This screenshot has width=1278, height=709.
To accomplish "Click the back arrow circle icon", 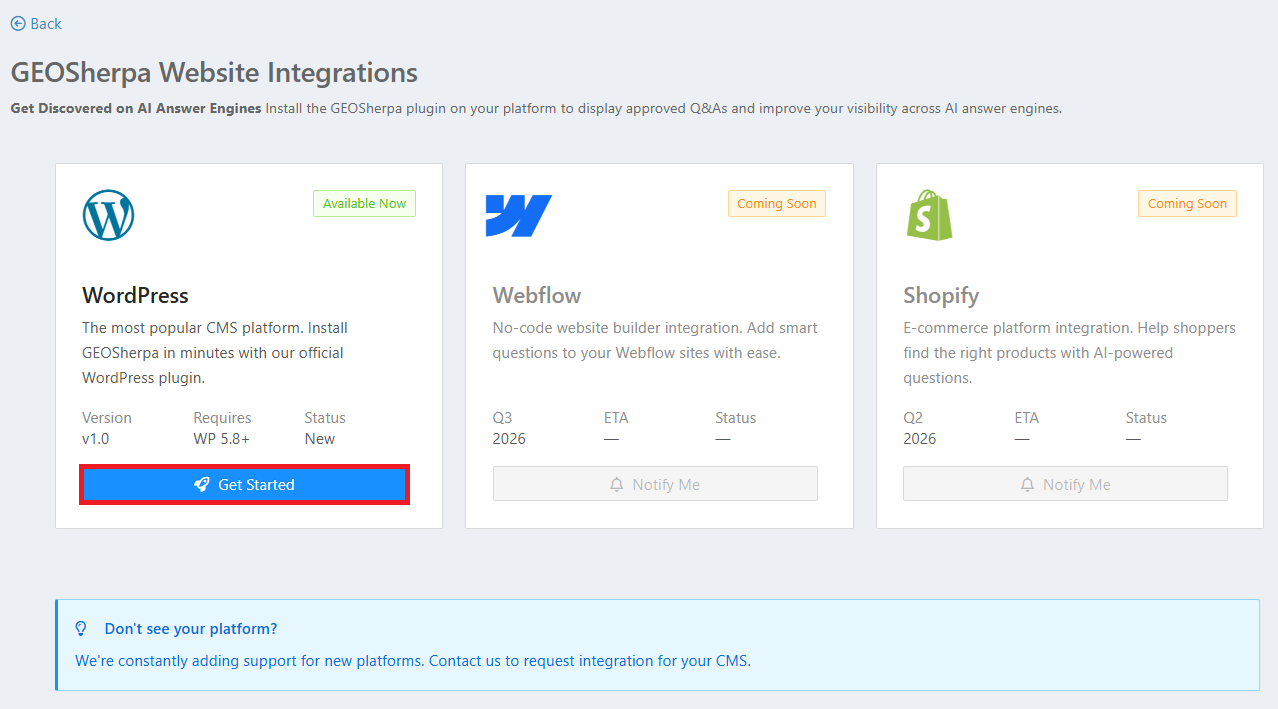I will (18, 23).
